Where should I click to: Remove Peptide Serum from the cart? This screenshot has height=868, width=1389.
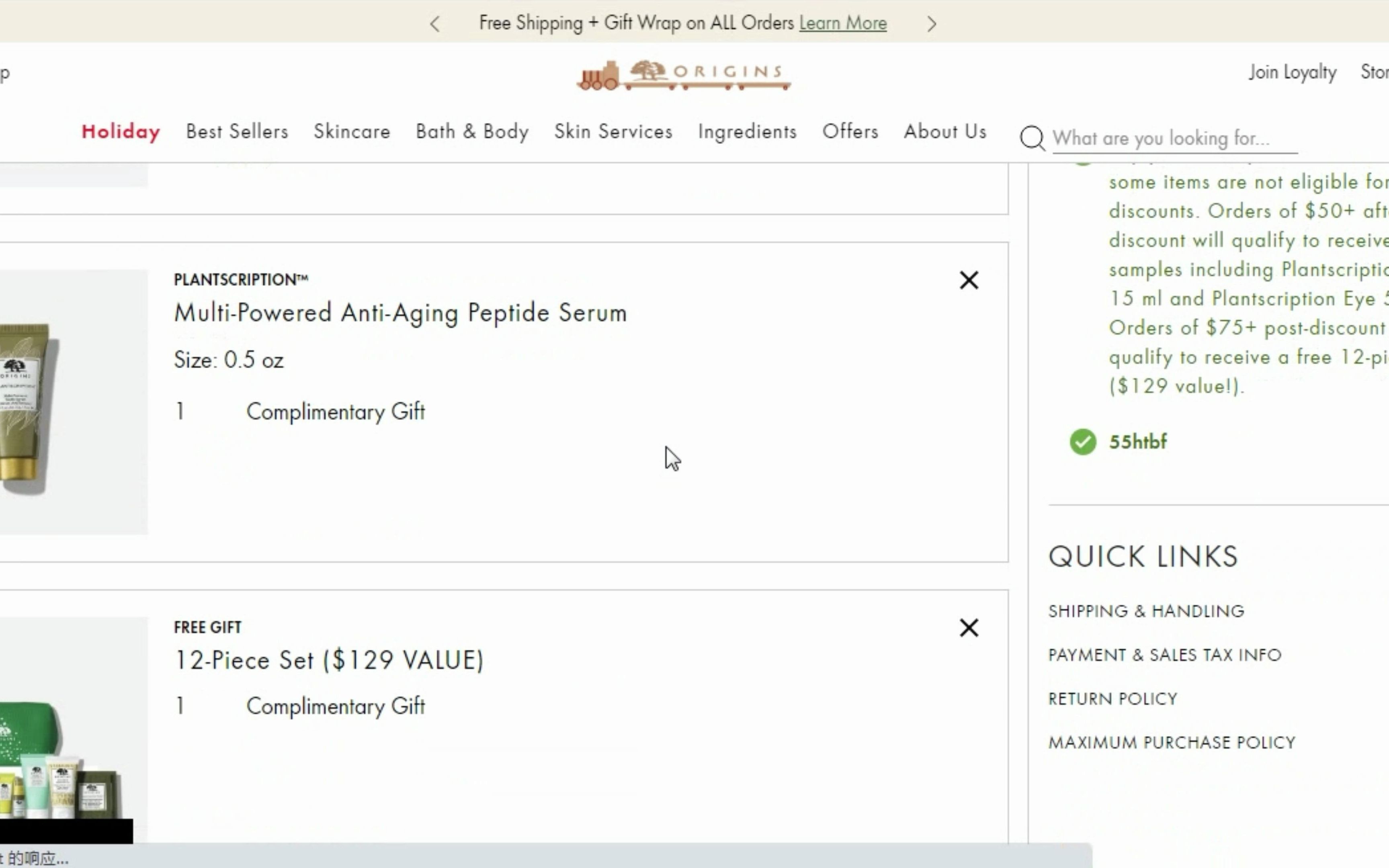969,280
